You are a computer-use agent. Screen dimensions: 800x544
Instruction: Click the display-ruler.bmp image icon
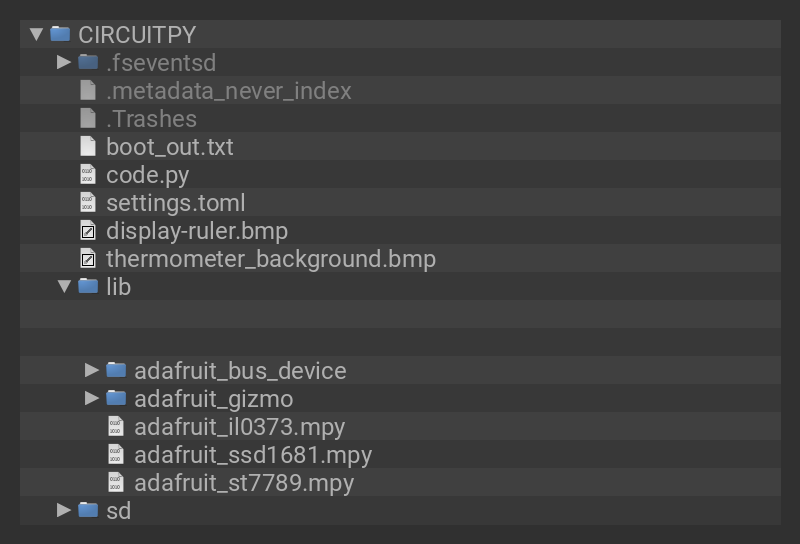pyautogui.click(x=88, y=230)
